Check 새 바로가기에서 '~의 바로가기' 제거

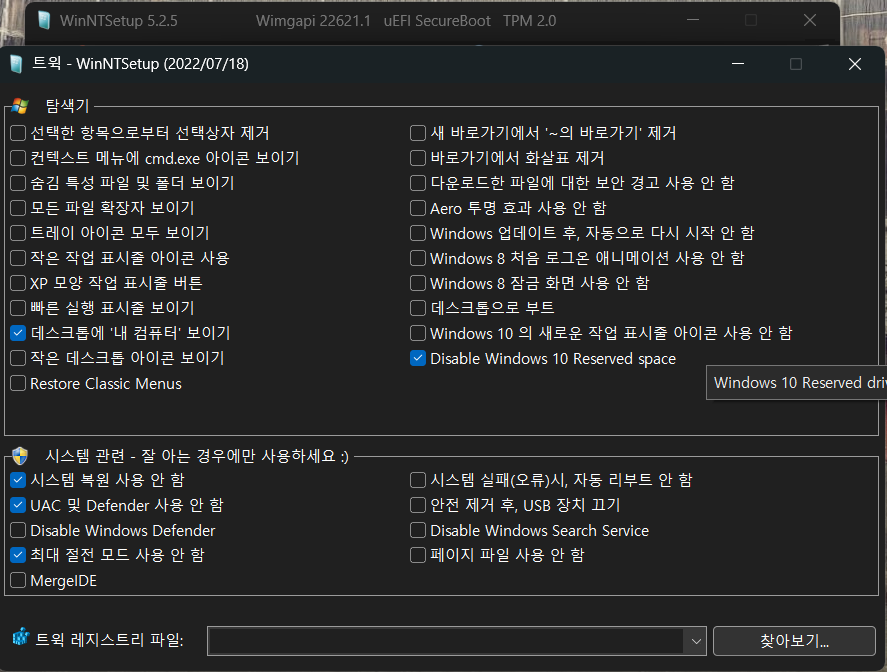click(x=417, y=133)
